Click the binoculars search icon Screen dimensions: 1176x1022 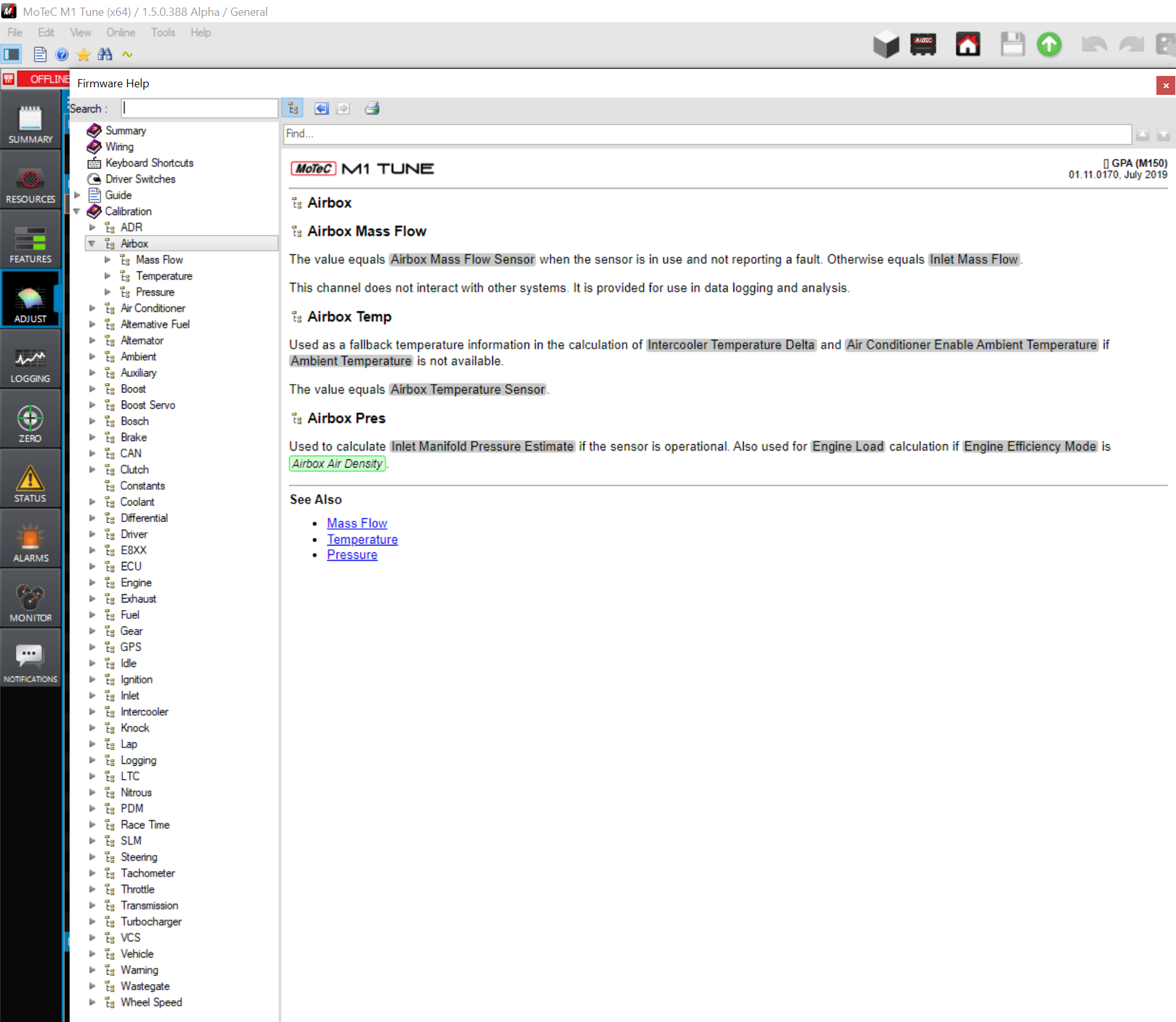(105, 55)
